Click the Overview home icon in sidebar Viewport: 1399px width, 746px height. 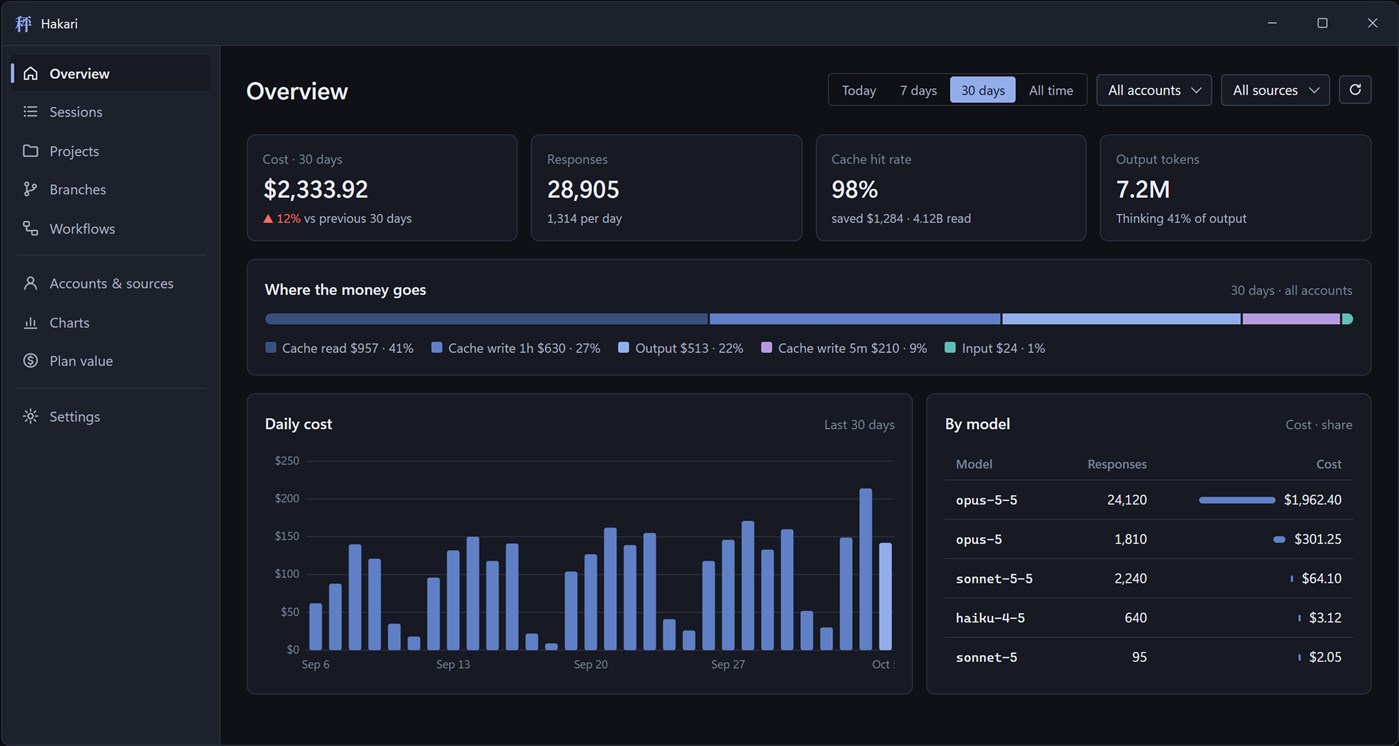point(31,73)
